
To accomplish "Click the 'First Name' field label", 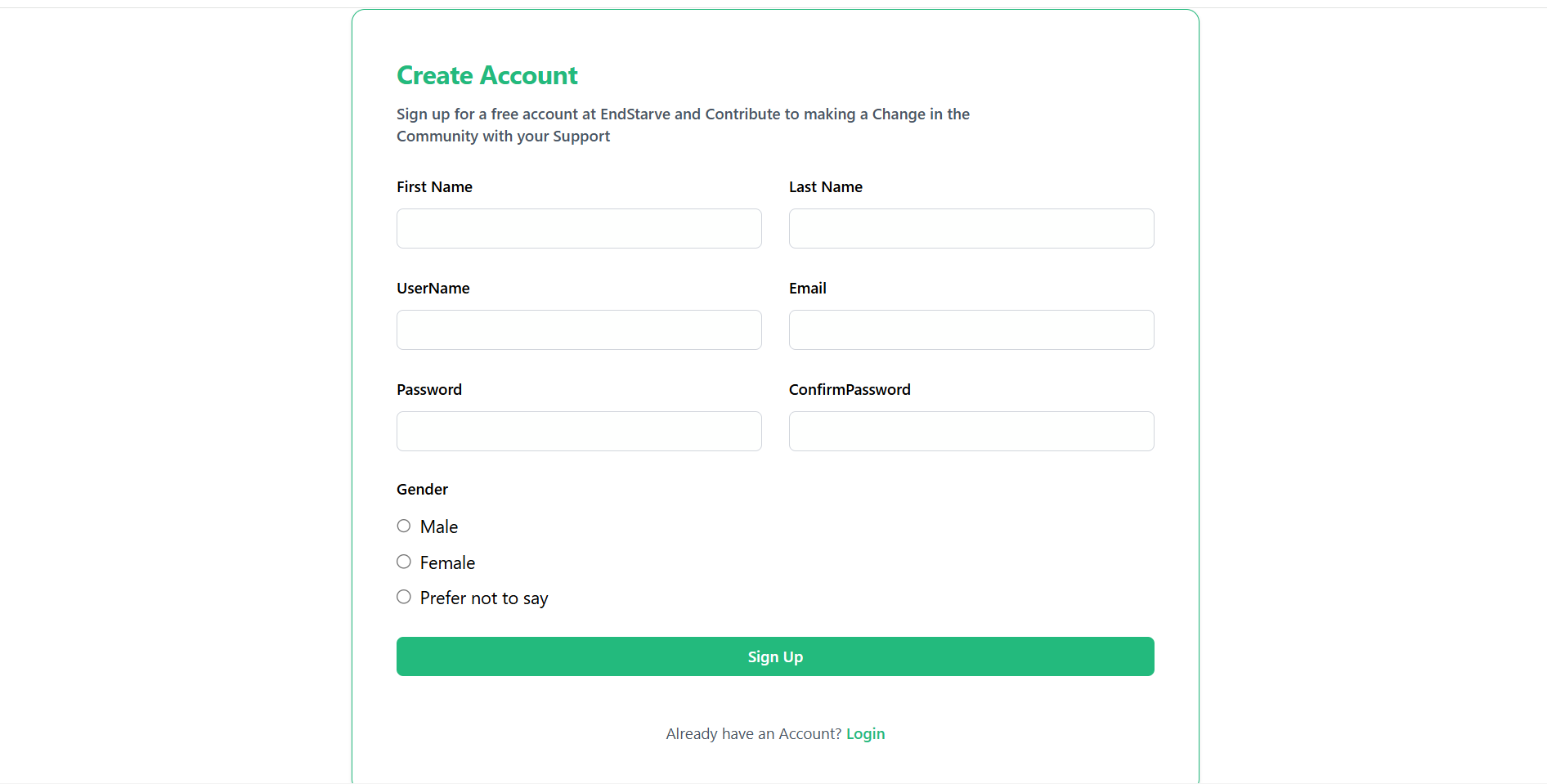I will tap(434, 187).
